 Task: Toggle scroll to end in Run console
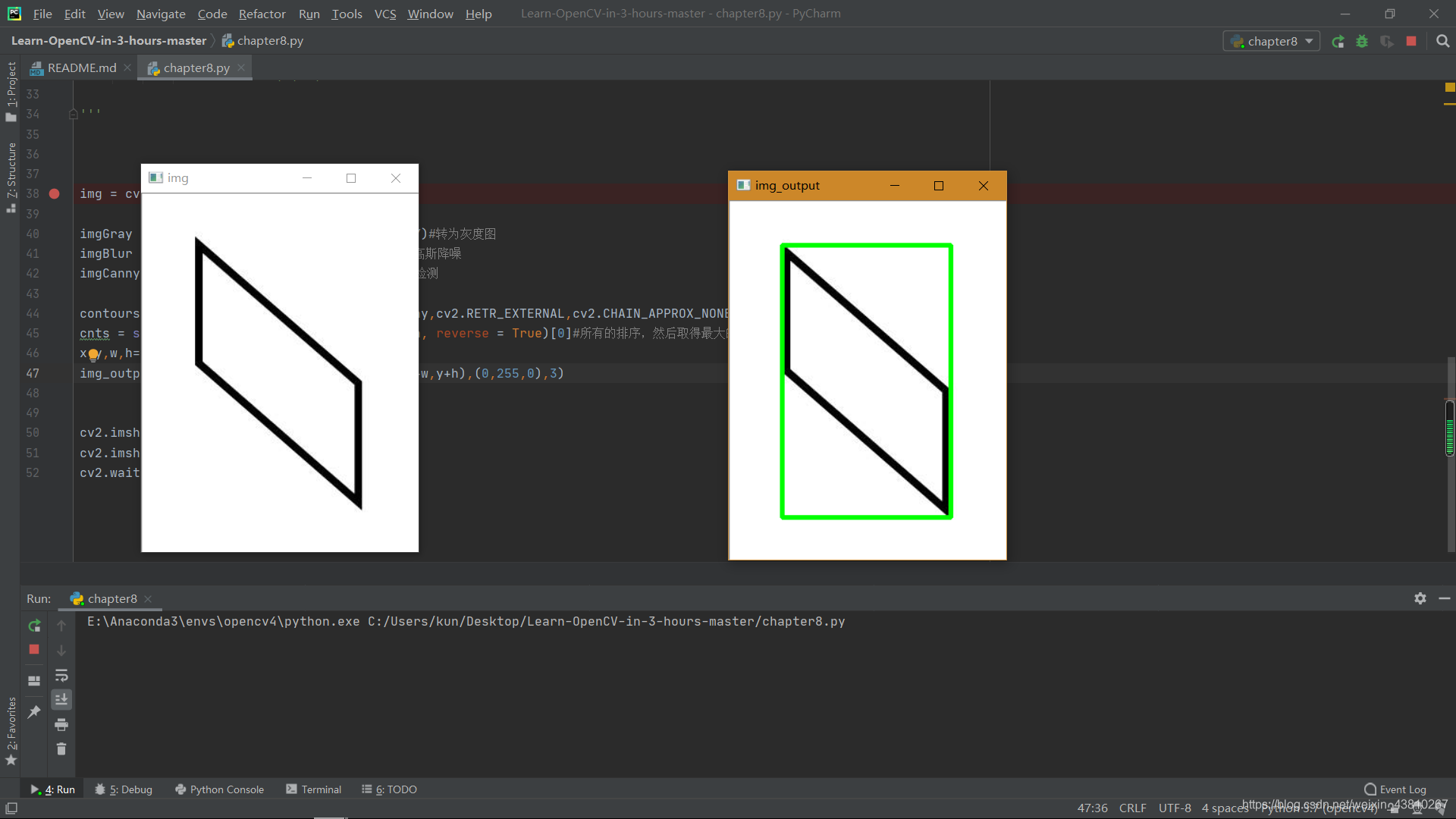[x=61, y=699]
